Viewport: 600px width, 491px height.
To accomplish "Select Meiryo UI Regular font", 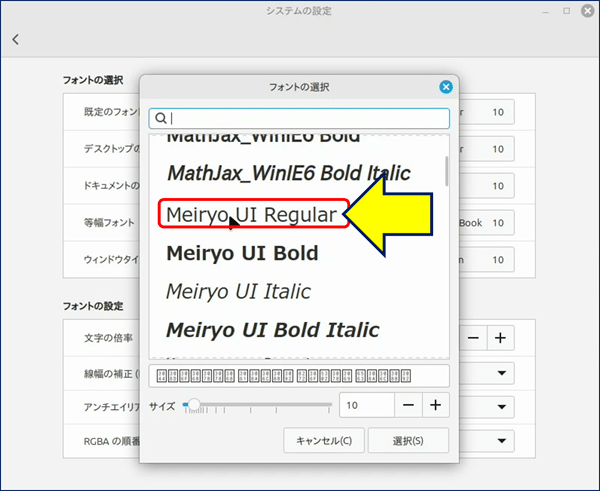I will click(x=252, y=214).
